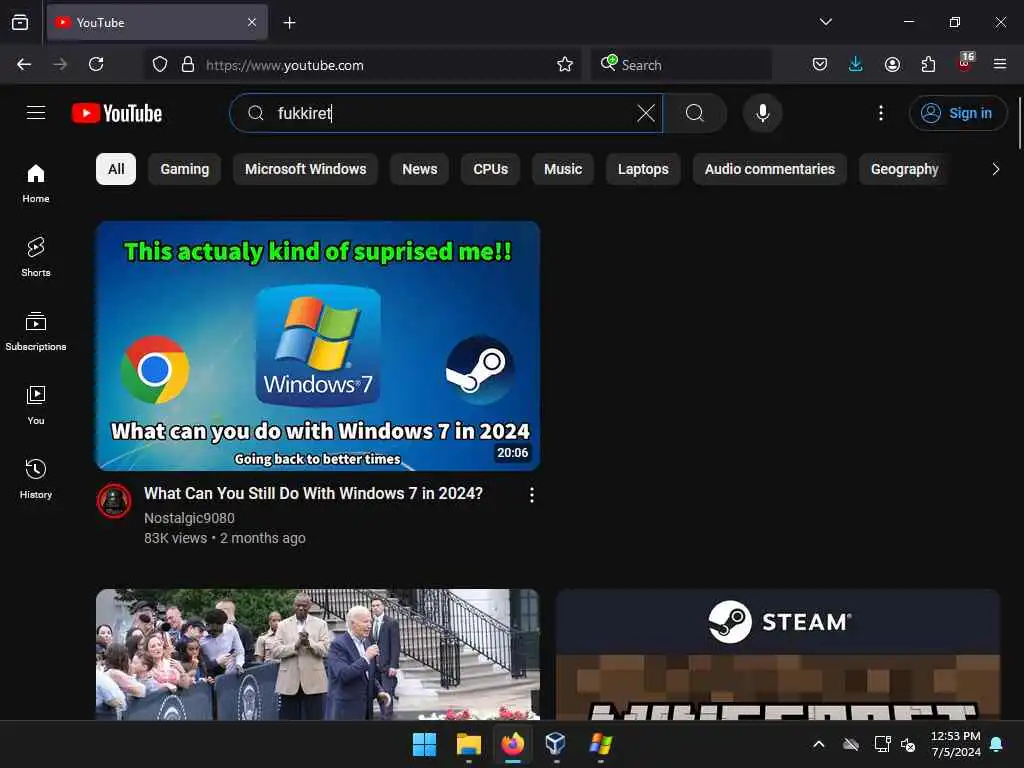1024x768 pixels.
Task: Open action menu for Windows 7 video
Action: [x=532, y=495]
